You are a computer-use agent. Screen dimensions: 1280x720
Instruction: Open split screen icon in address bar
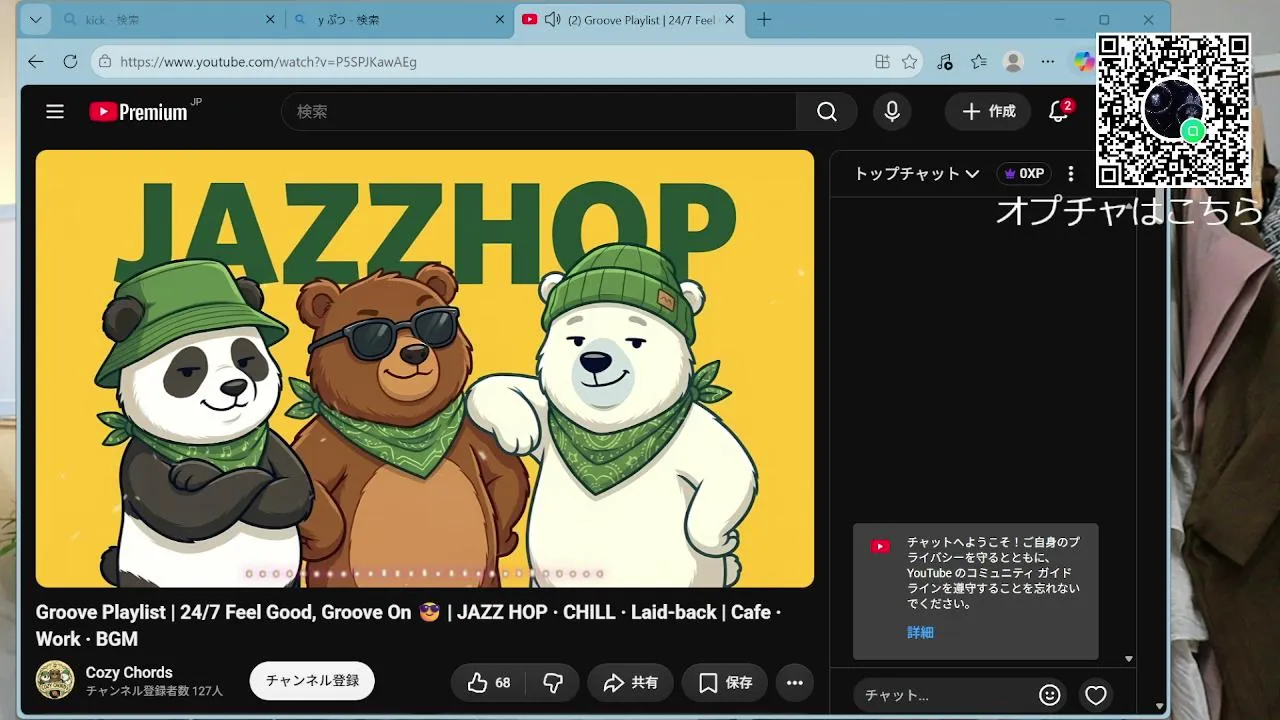882,62
